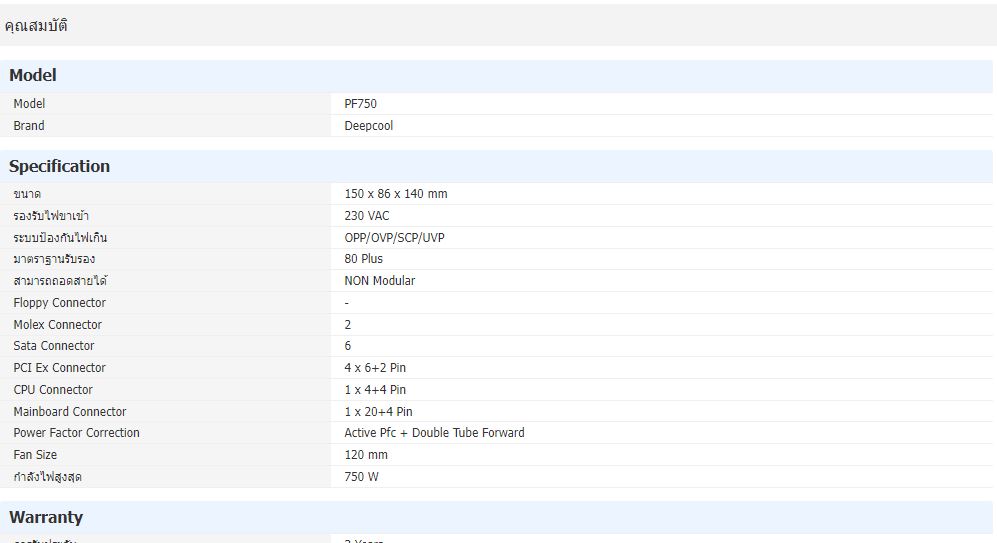Click the CPU Connector label

[53, 390]
